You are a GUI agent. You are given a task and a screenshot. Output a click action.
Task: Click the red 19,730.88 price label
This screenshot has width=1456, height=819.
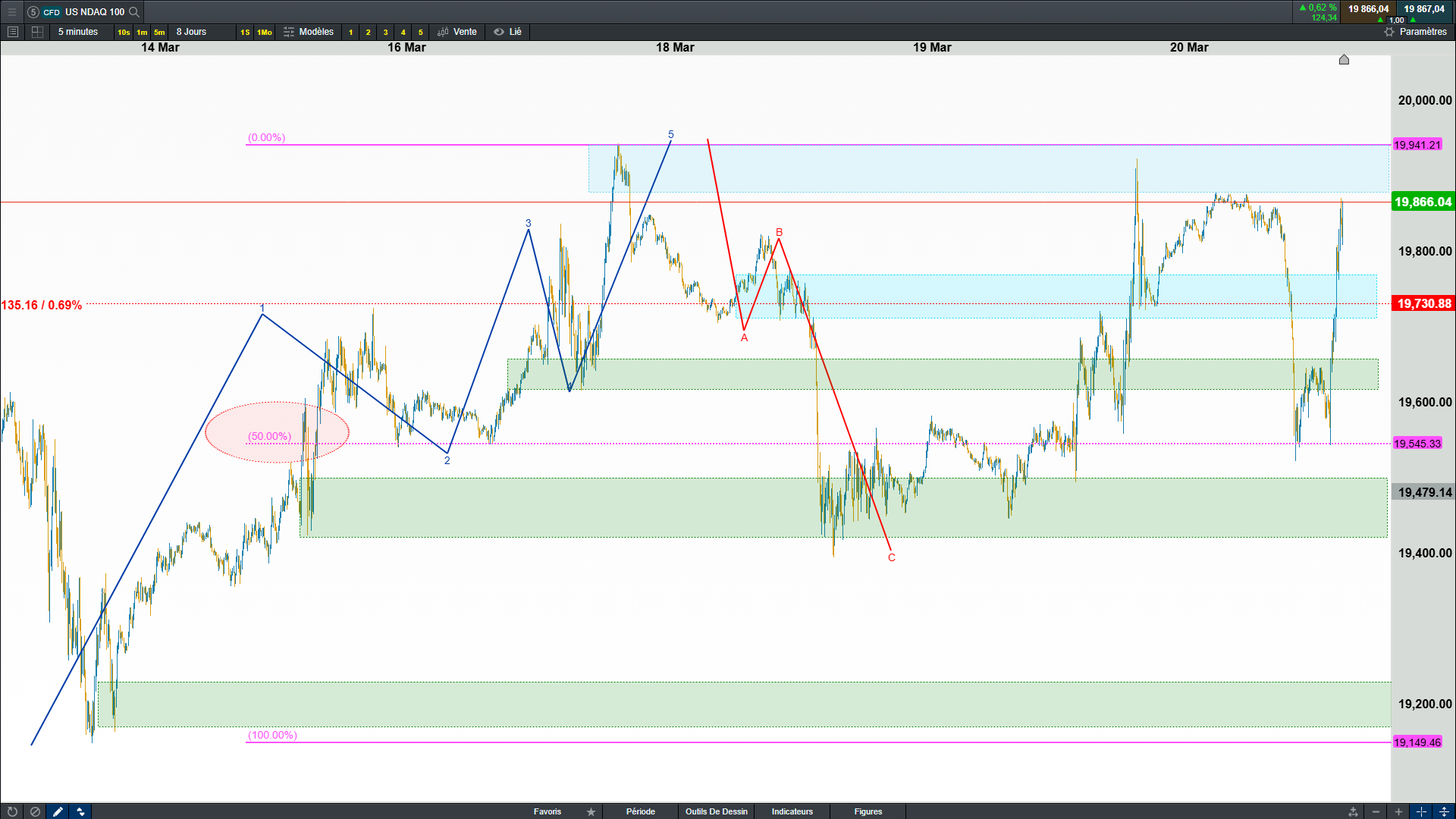point(1423,304)
